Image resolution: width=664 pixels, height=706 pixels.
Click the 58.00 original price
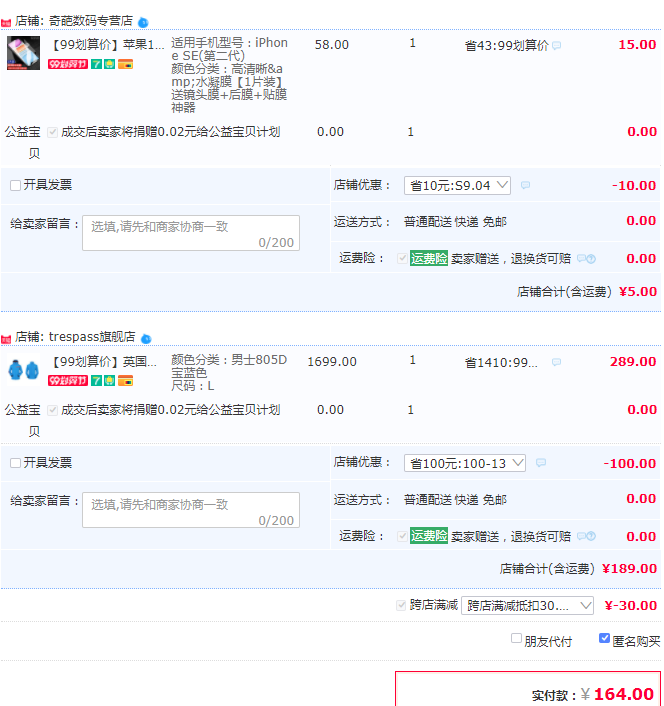pyautogui.click(x=332, y=45)
